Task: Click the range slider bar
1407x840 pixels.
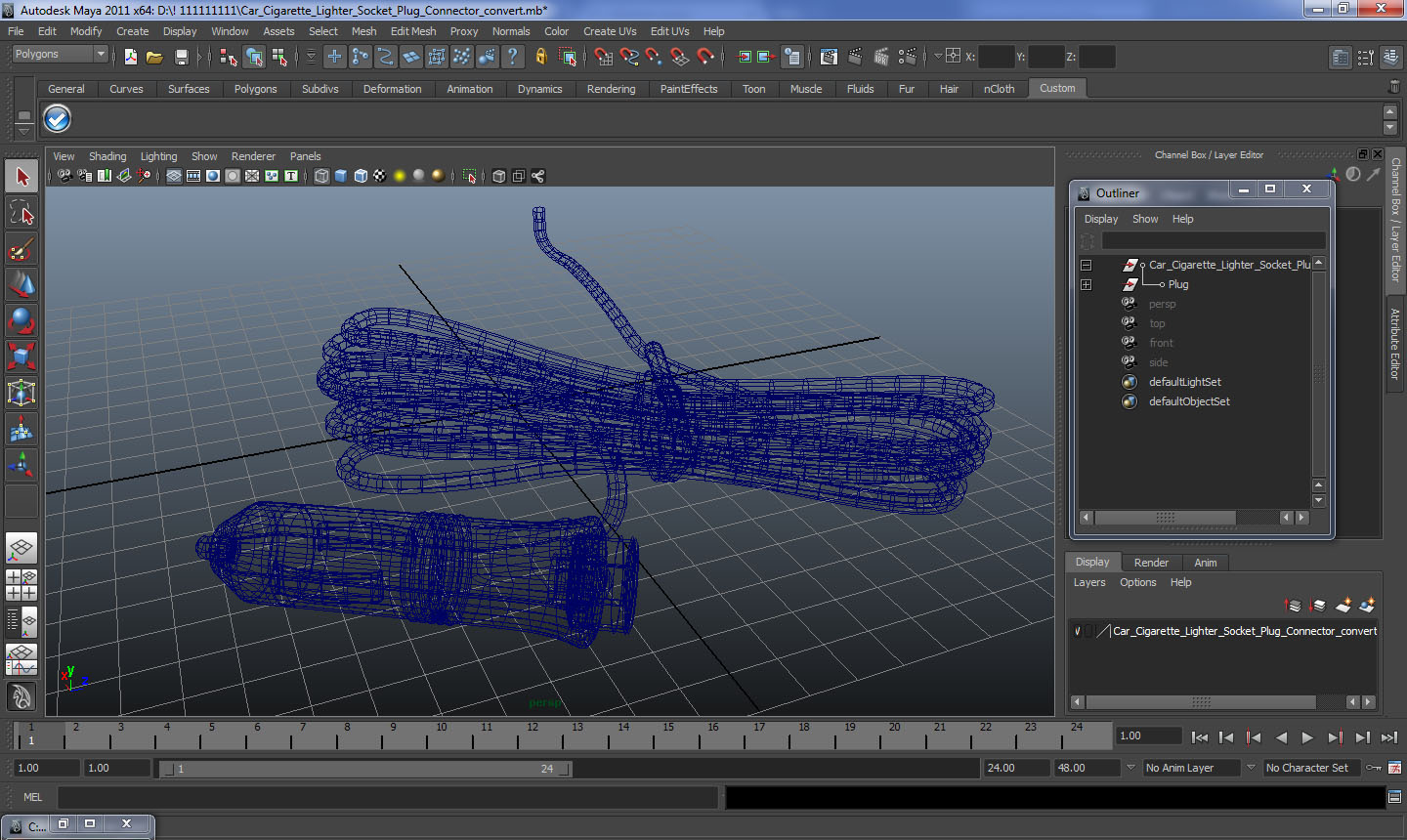Action: point(365,769)
